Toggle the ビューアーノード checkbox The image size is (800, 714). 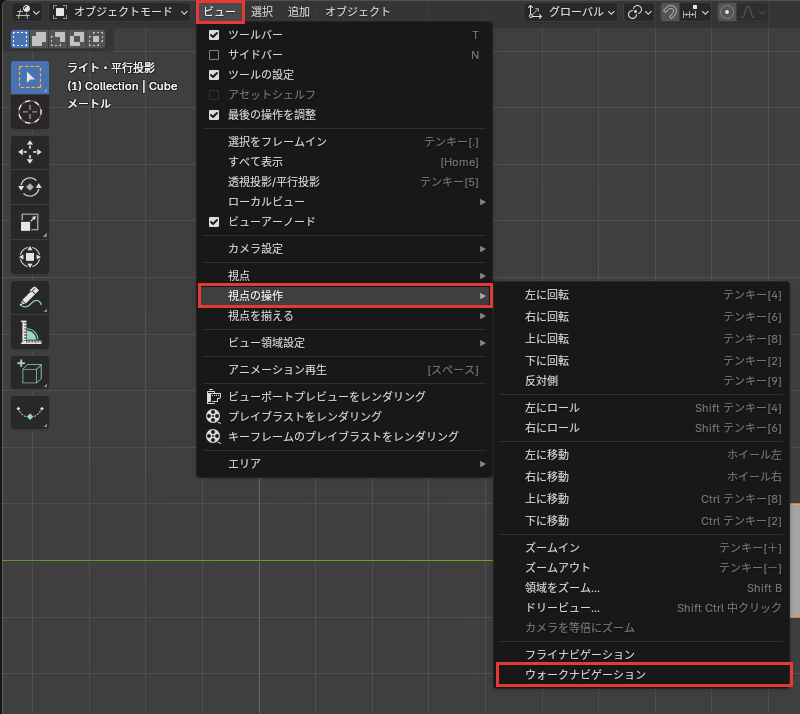click(214, 221)
